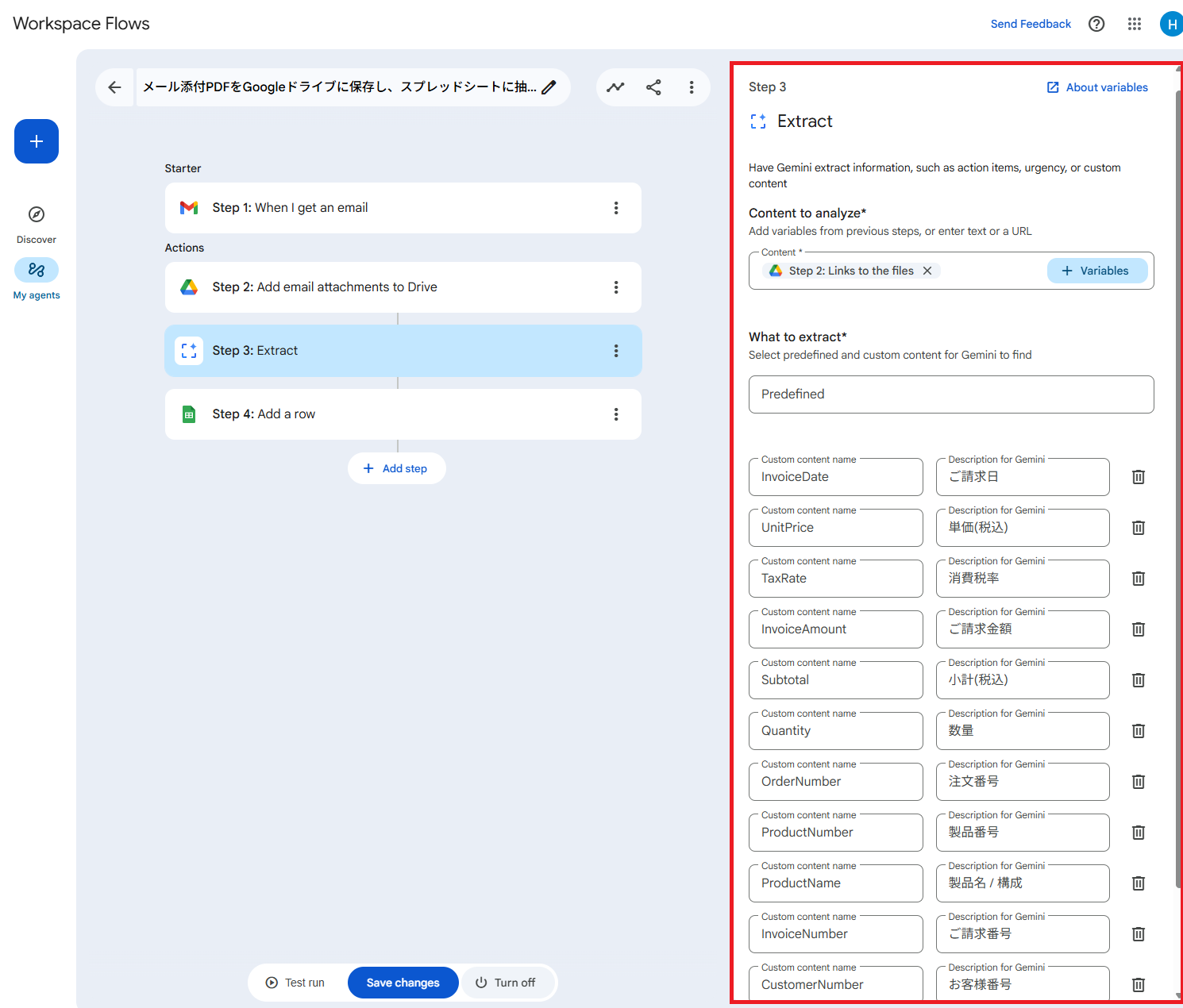The width and height of the screenshot is (1183, 1008).
Task: Open the About variables link
Action: click(x=1097, y=87)
